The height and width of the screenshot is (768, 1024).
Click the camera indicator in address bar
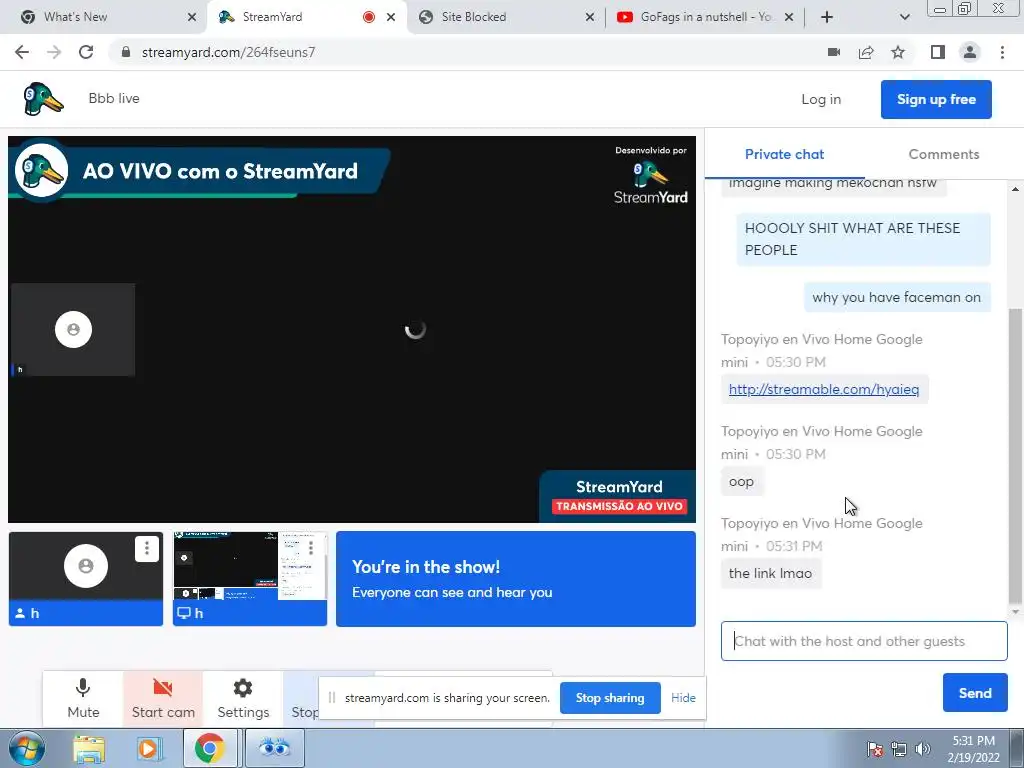834,52
